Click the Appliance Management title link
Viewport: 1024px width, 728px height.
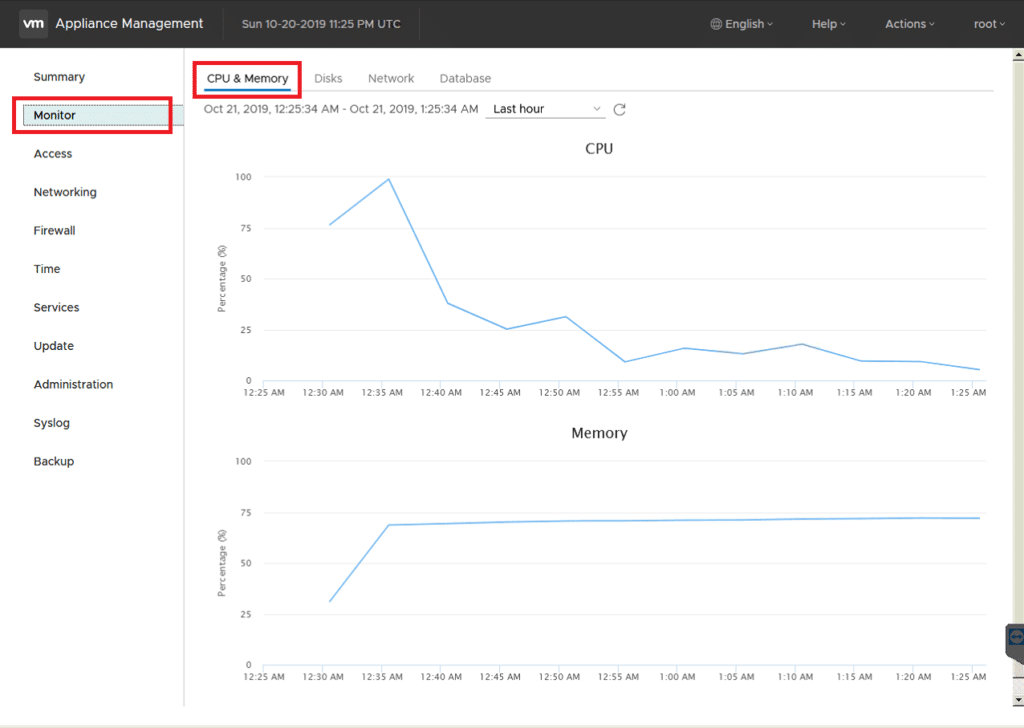point(129,24)
